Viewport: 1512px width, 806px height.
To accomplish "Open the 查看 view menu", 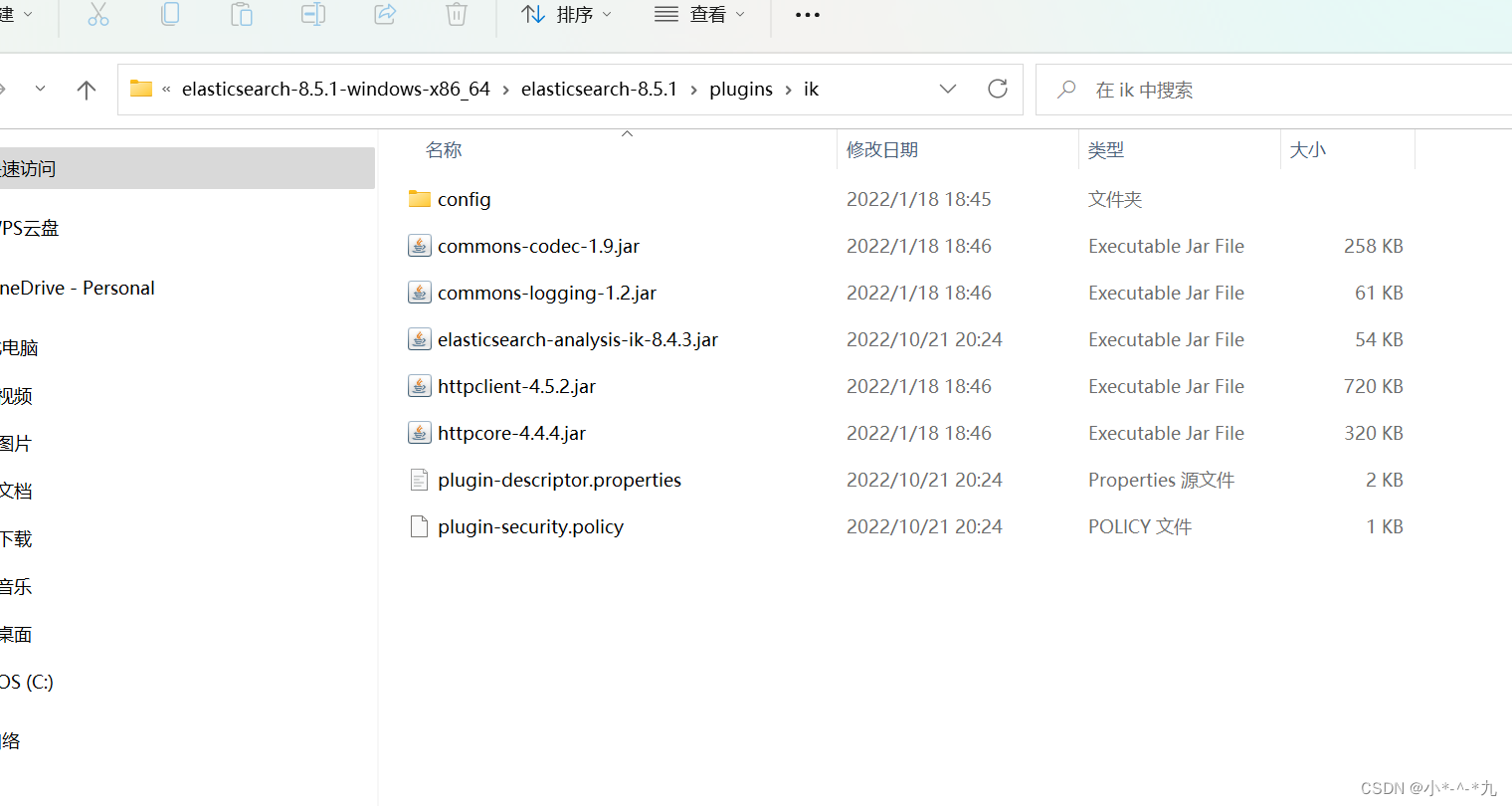I will pyautogui.click(x=699, y=15).
